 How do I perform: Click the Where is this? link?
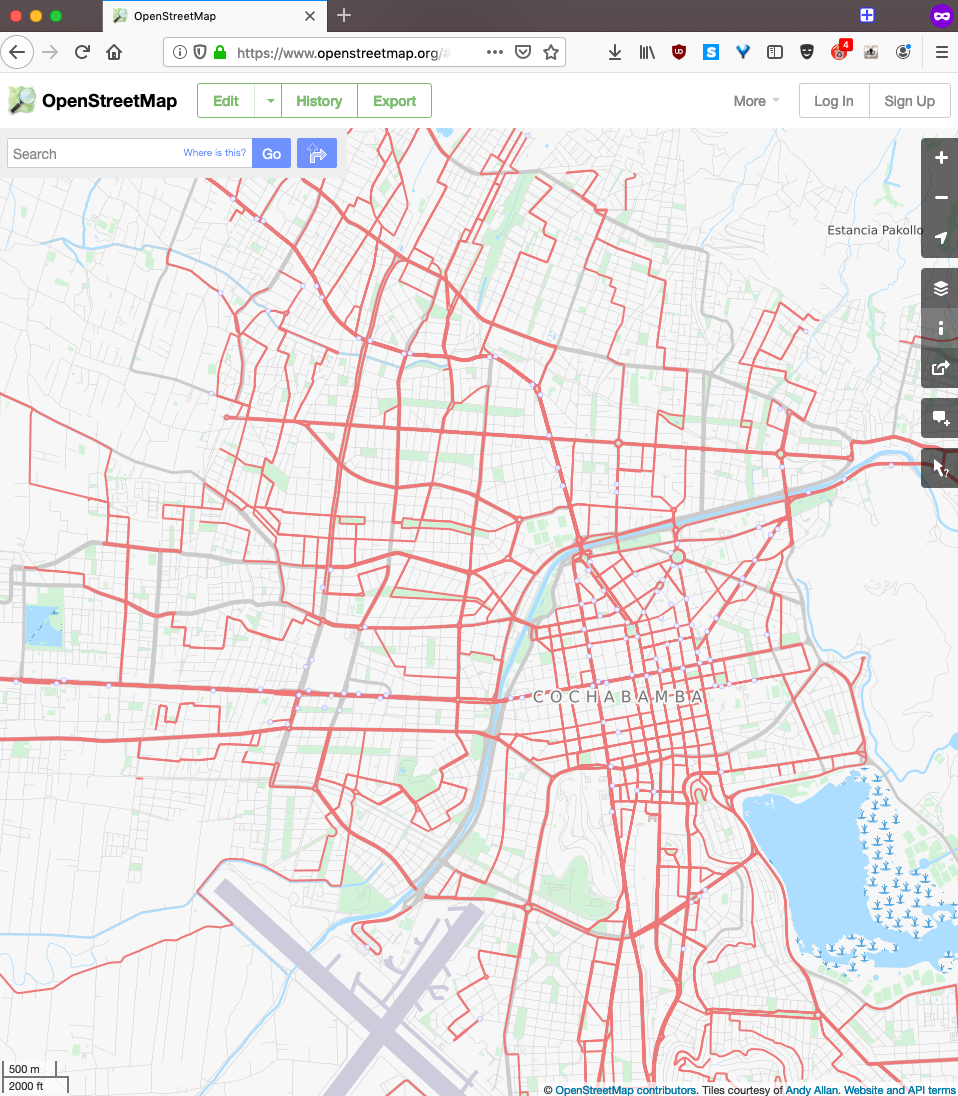click(x=215, y=152)
